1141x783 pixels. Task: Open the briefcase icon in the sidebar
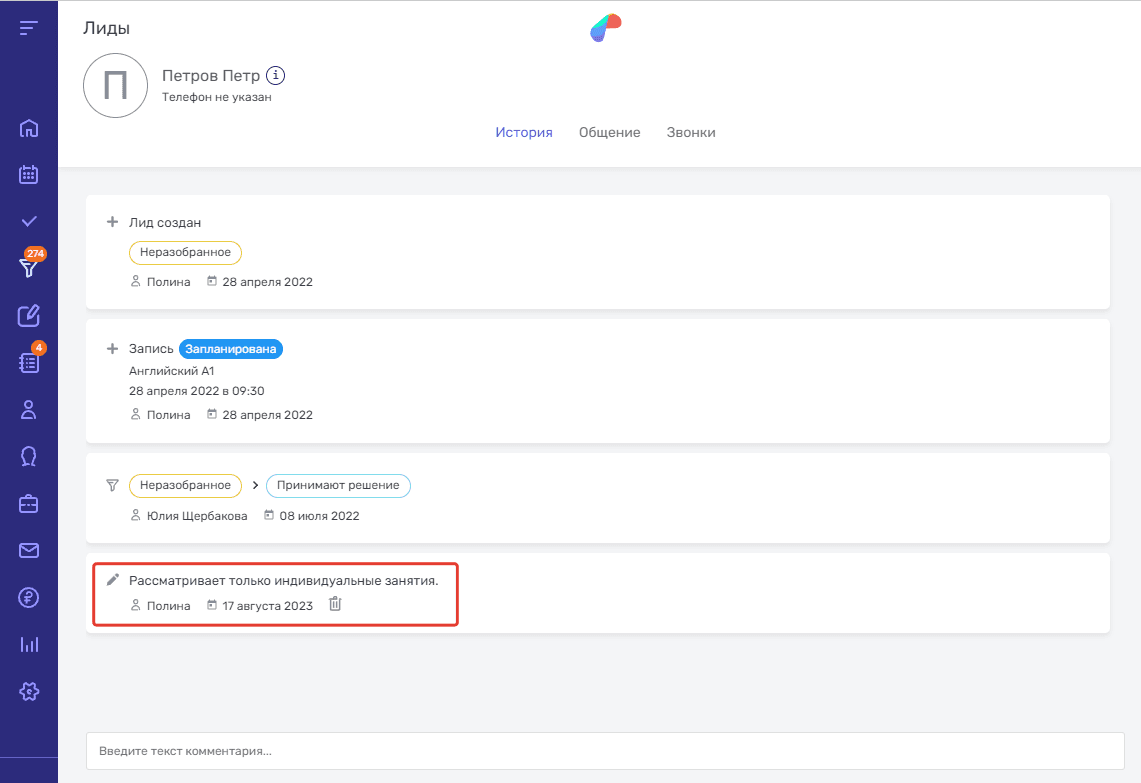[29, 504]
